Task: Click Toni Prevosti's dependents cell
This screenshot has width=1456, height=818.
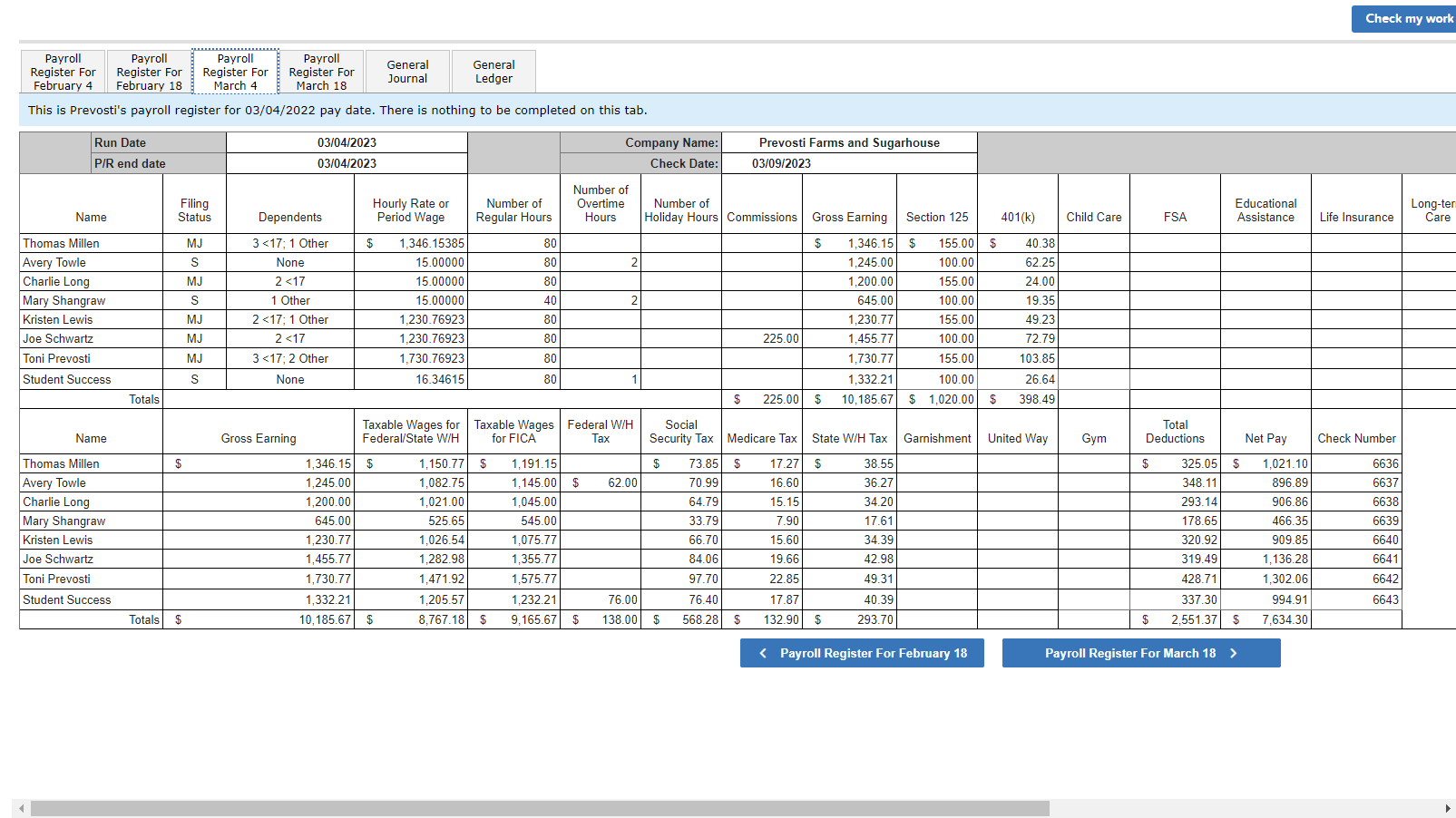Action: 290,358
